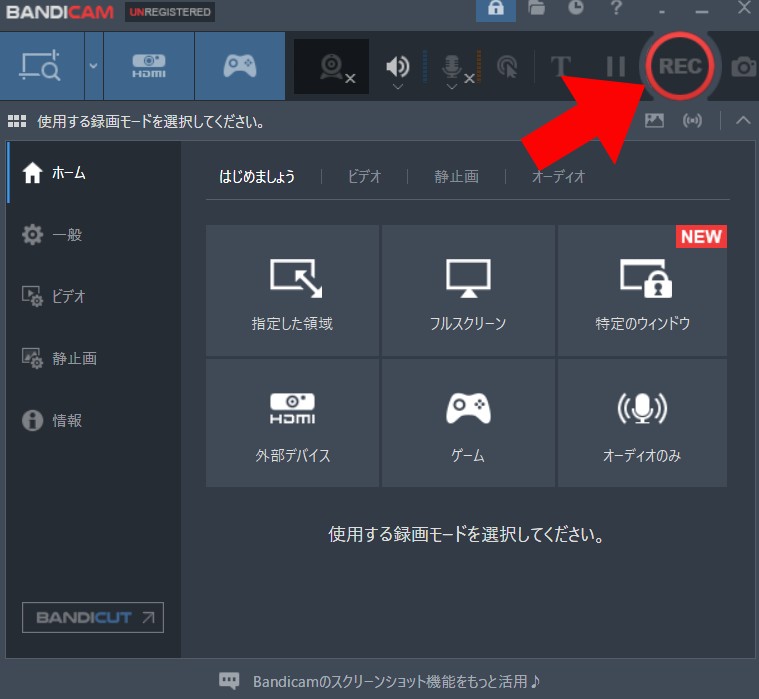Choose the 特定のウィンドウ recording tile
759x699 pixels.
tap(642, 290)
